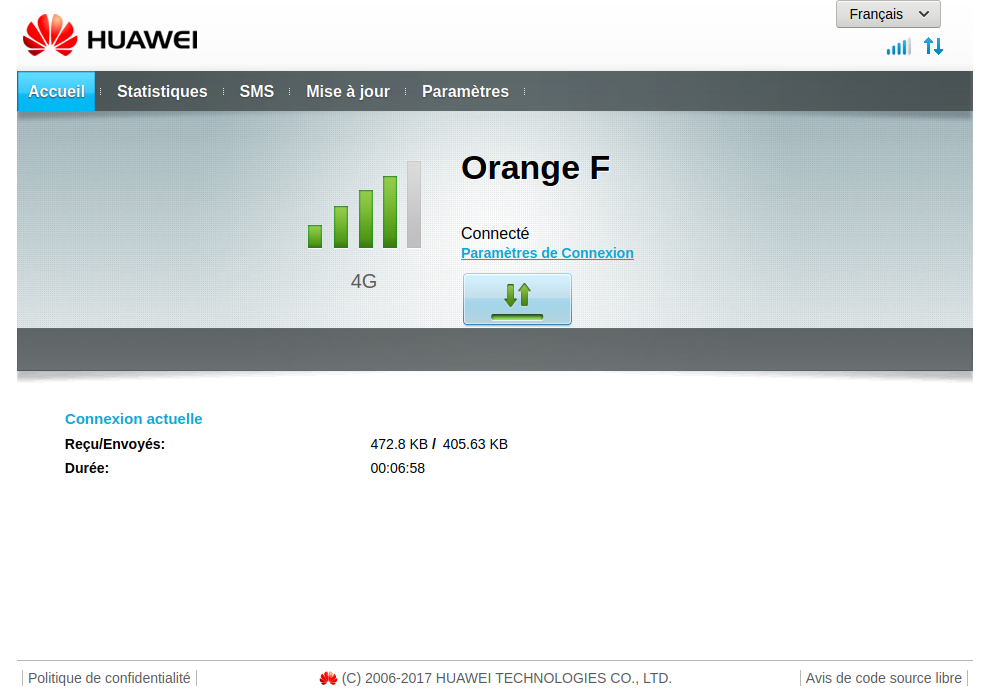Image resolution: width=985 pixels, height=695 pixels.
Task: Click the Connecté status text
Action: 494,233
